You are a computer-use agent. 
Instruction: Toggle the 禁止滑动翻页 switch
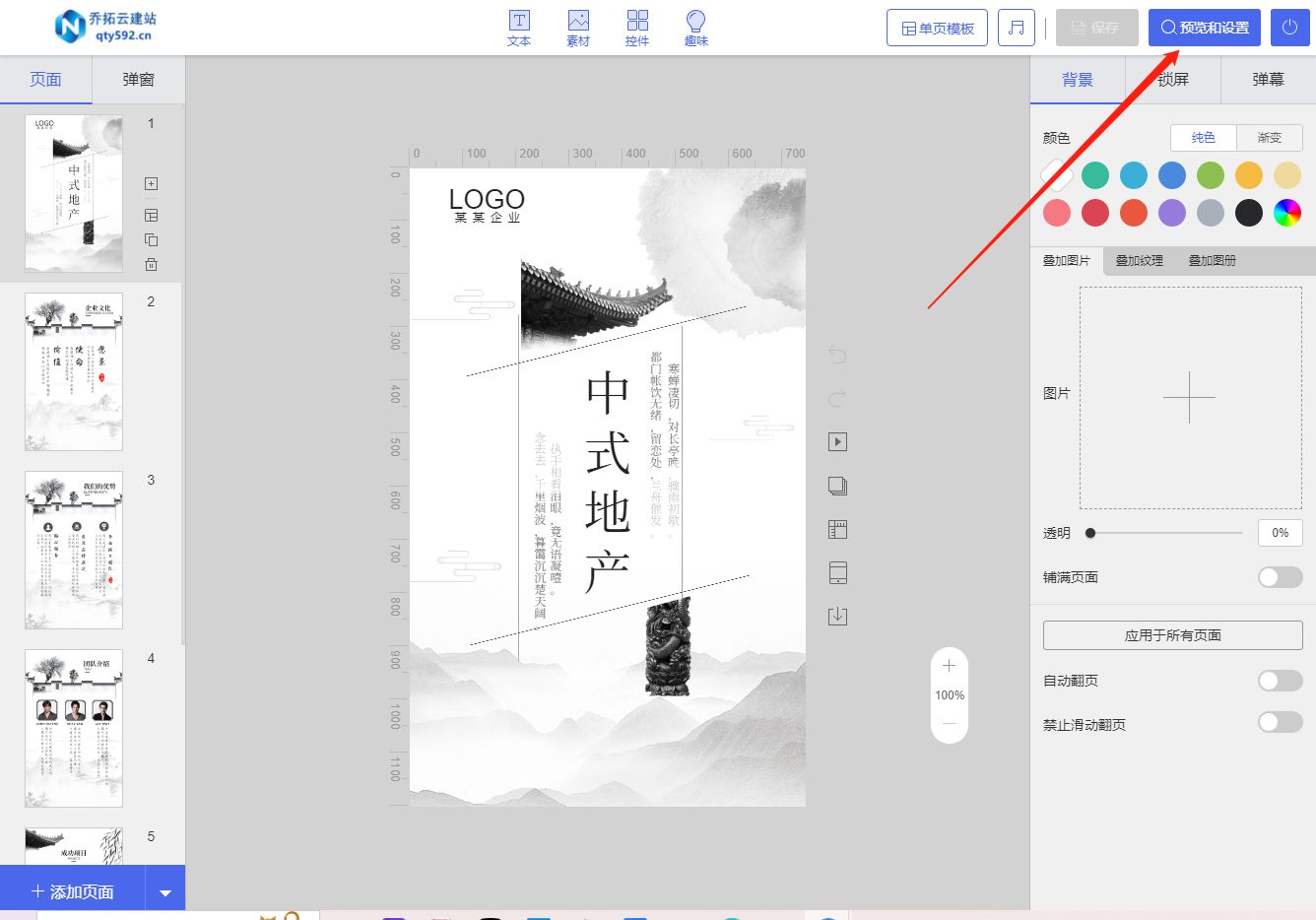coord(1281,722)
